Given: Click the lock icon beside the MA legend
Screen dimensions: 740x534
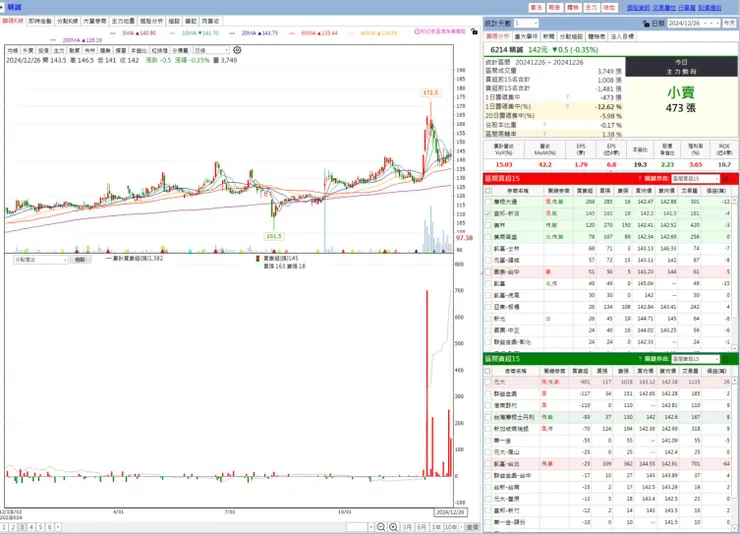Looking at the screenshot, I should 474,32.
